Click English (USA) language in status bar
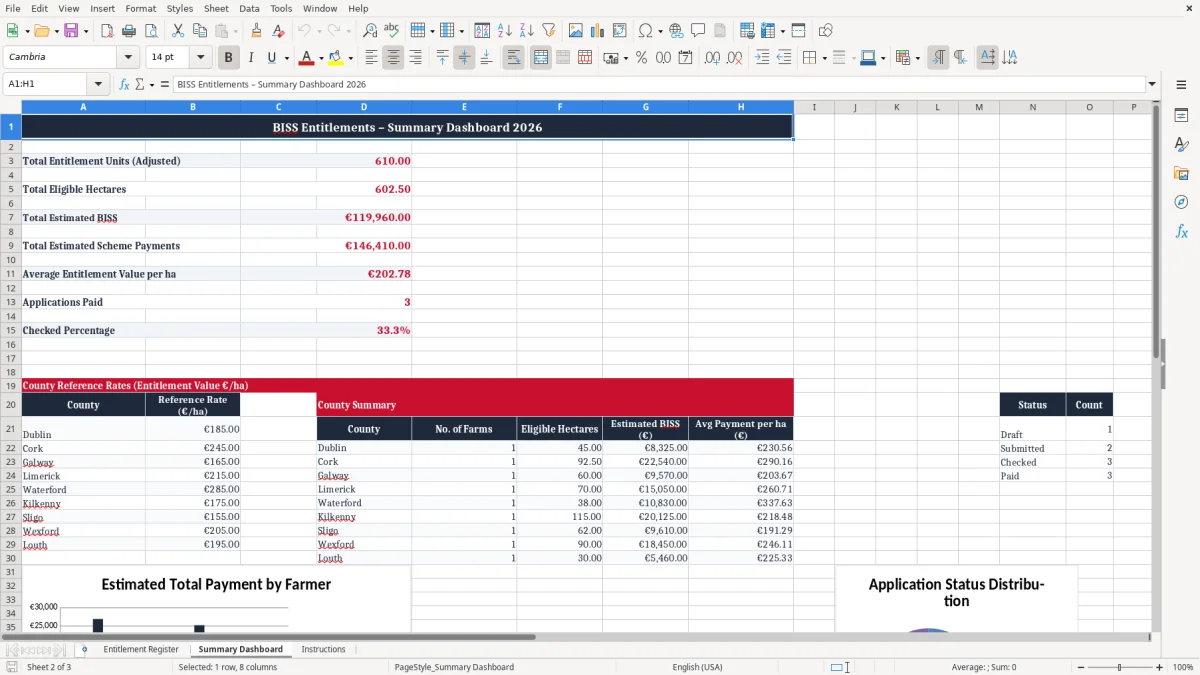Screen dimensions: 1200x675 tap(697, 667)
